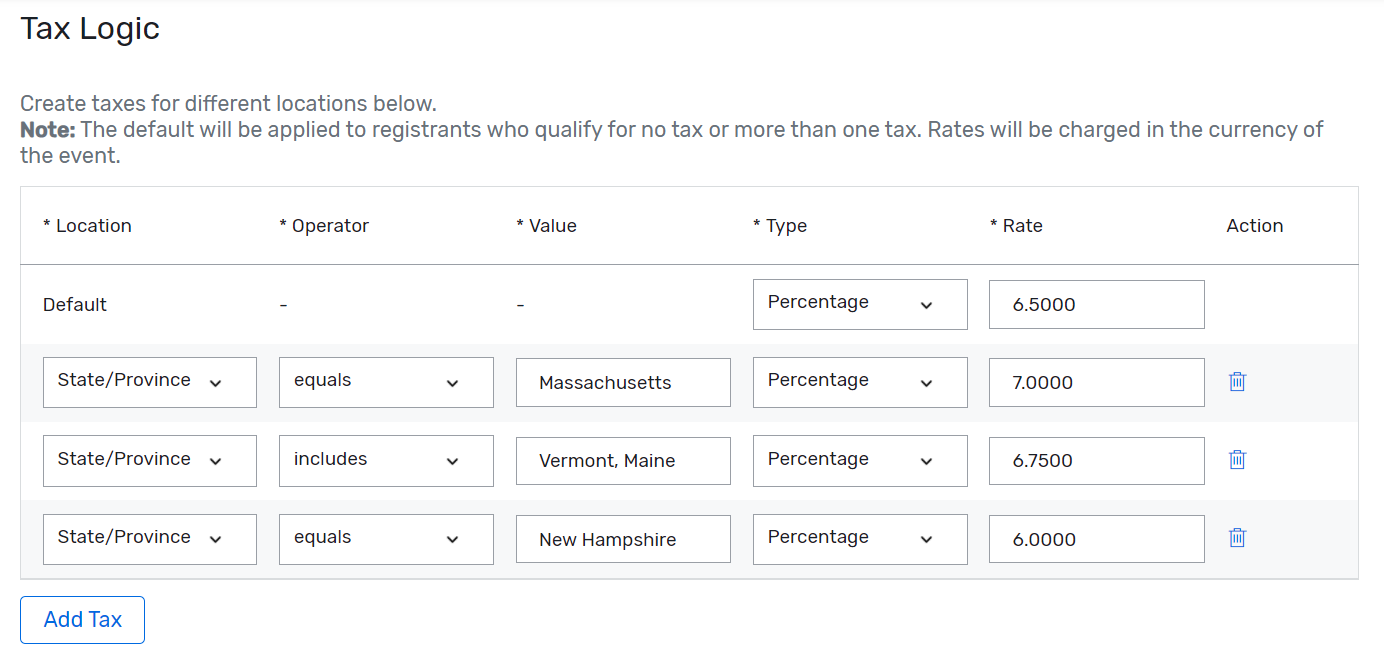This screenshot has height=654, width=1384.
Task: Expand the Operator dropdown showing includes
Action: coord(386,460)
